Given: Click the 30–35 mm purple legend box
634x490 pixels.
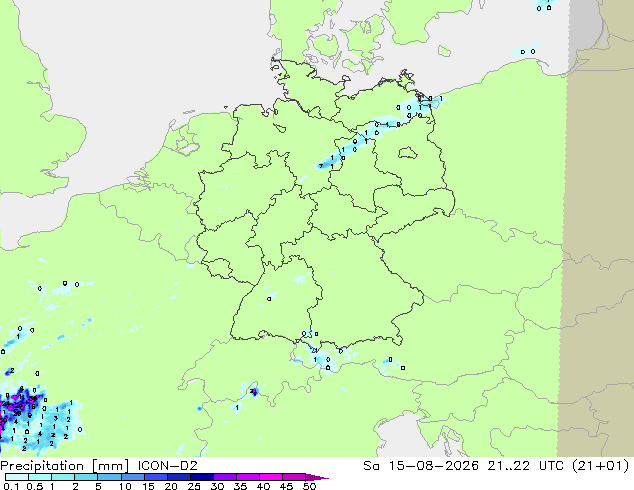Looking at the screenshot, I should [225, 477].
